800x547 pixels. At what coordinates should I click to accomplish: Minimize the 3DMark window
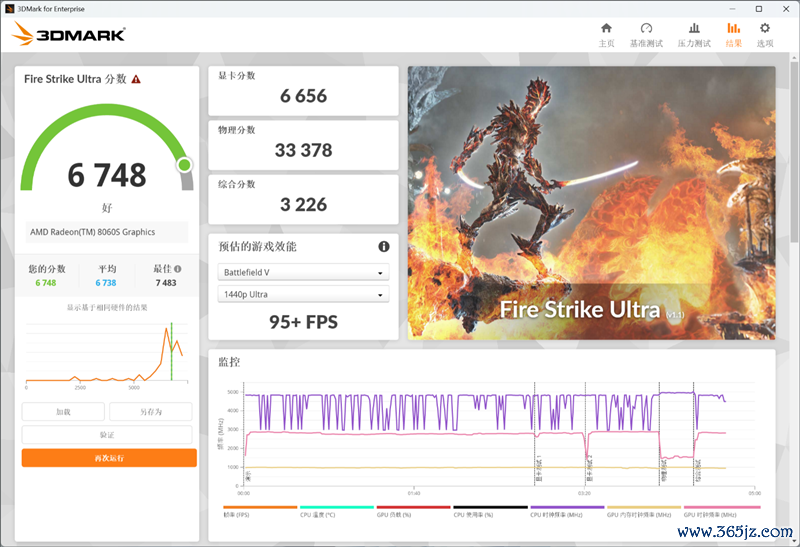point(732,9)
